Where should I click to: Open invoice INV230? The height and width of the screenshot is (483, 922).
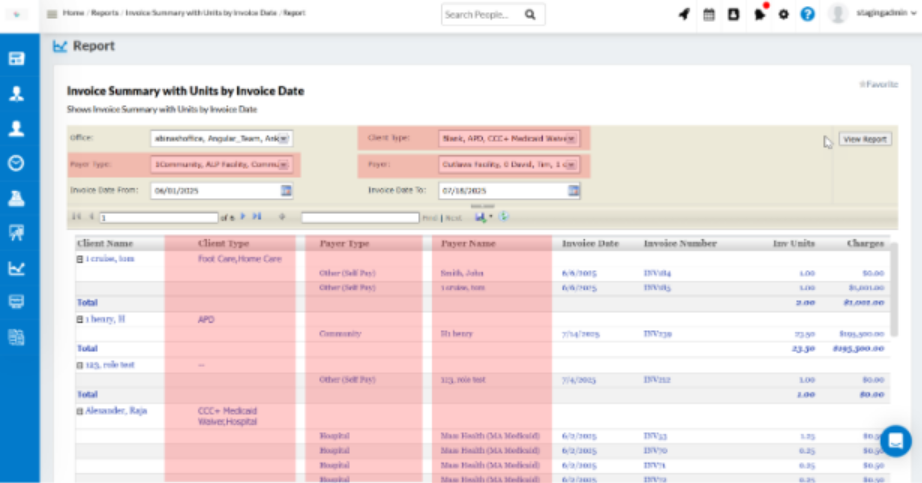click(x=657, y=334)
